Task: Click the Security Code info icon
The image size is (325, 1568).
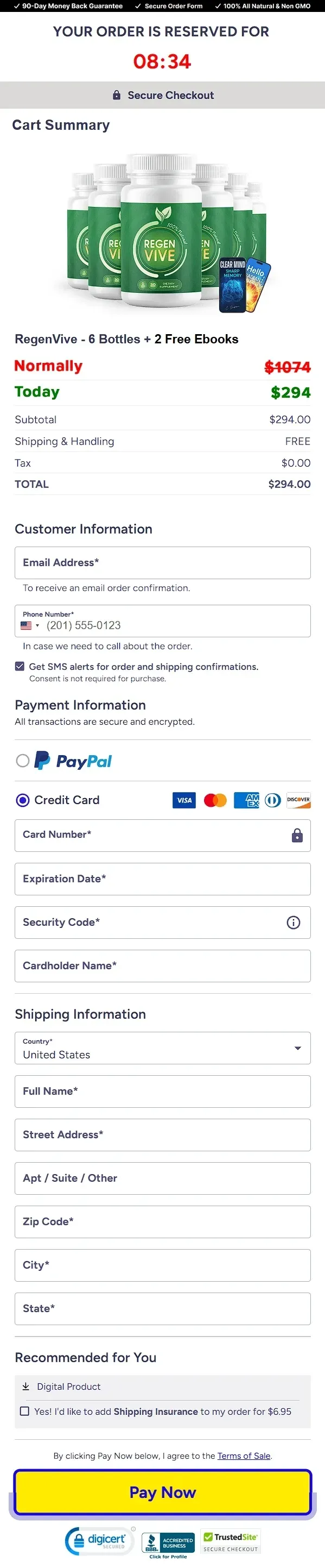Action: tap(294, 922)
